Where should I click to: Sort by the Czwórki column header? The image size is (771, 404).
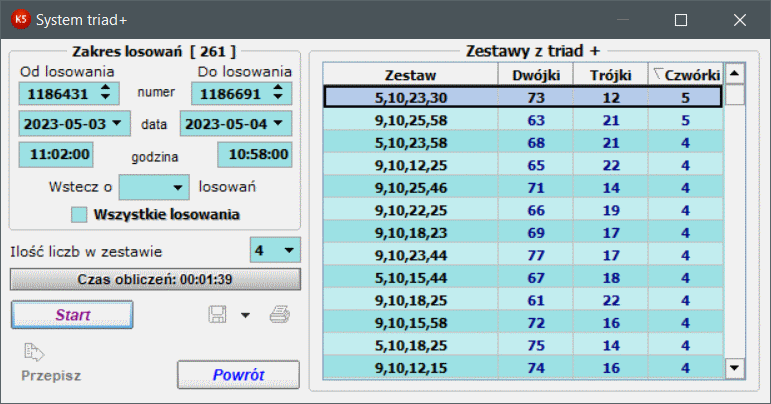tap(686, 75)
